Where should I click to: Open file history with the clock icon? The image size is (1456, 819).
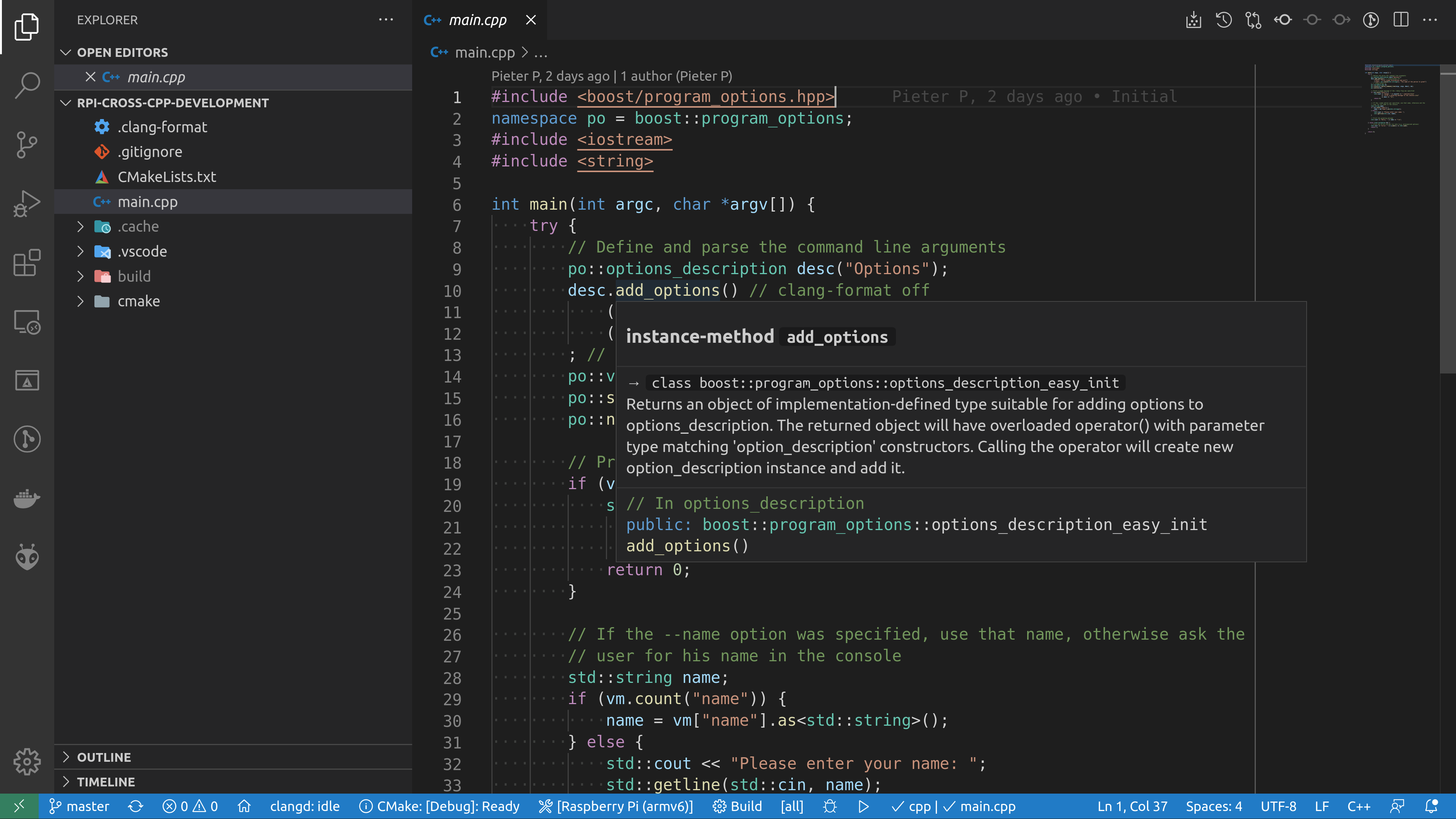(1223, 20)
